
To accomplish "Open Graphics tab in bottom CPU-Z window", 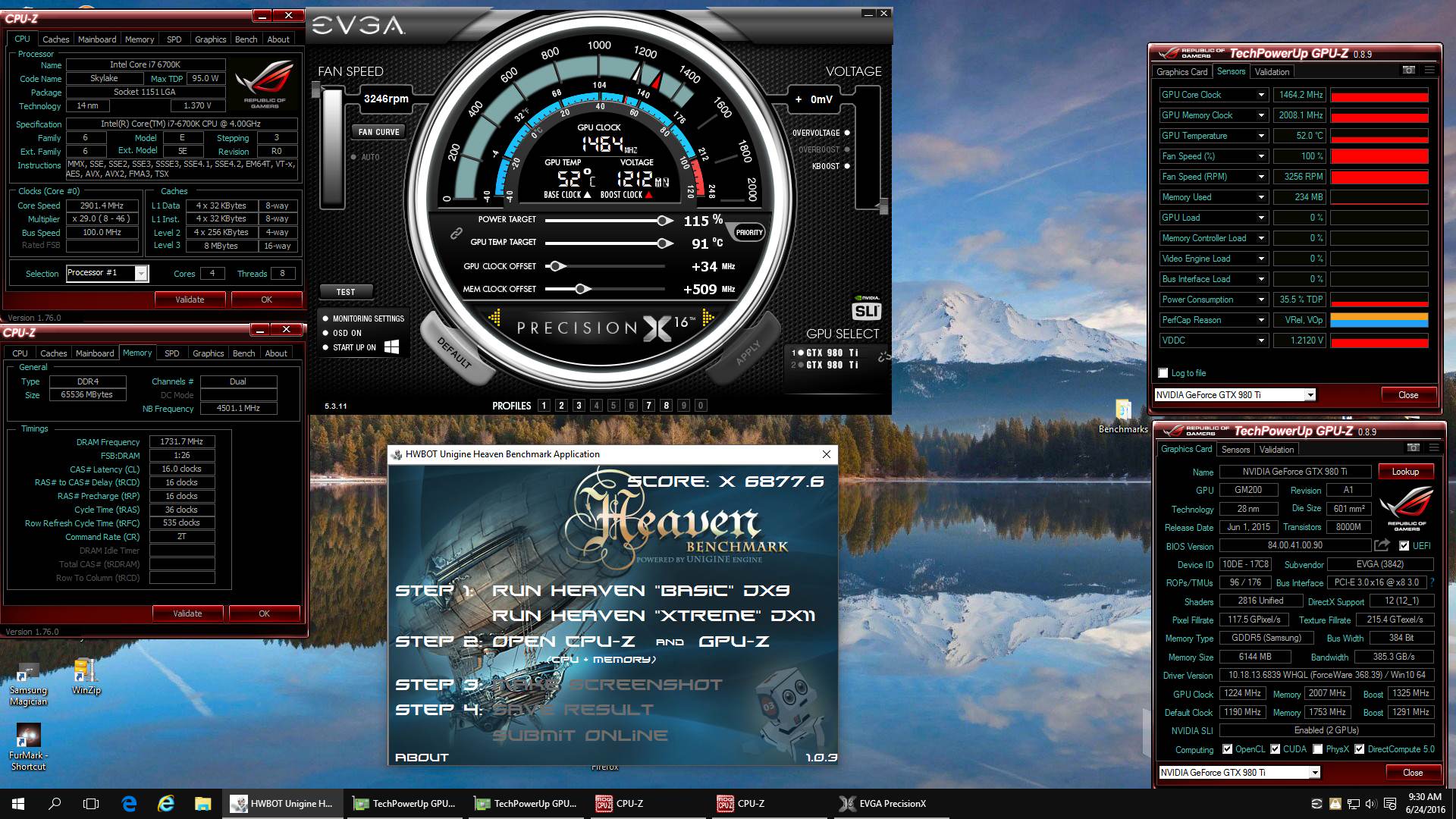I will (x=208, y=353).
